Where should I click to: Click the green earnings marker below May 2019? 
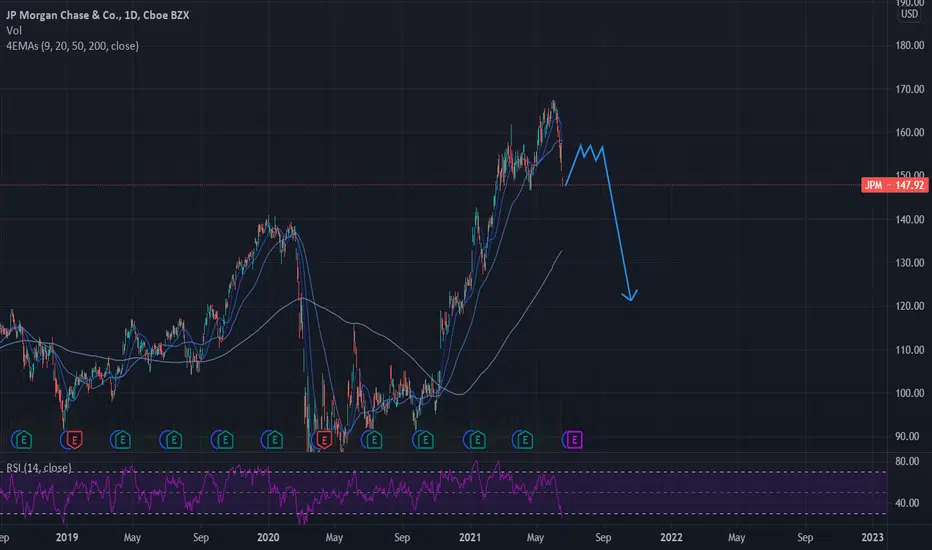click(x=122, y=440)
